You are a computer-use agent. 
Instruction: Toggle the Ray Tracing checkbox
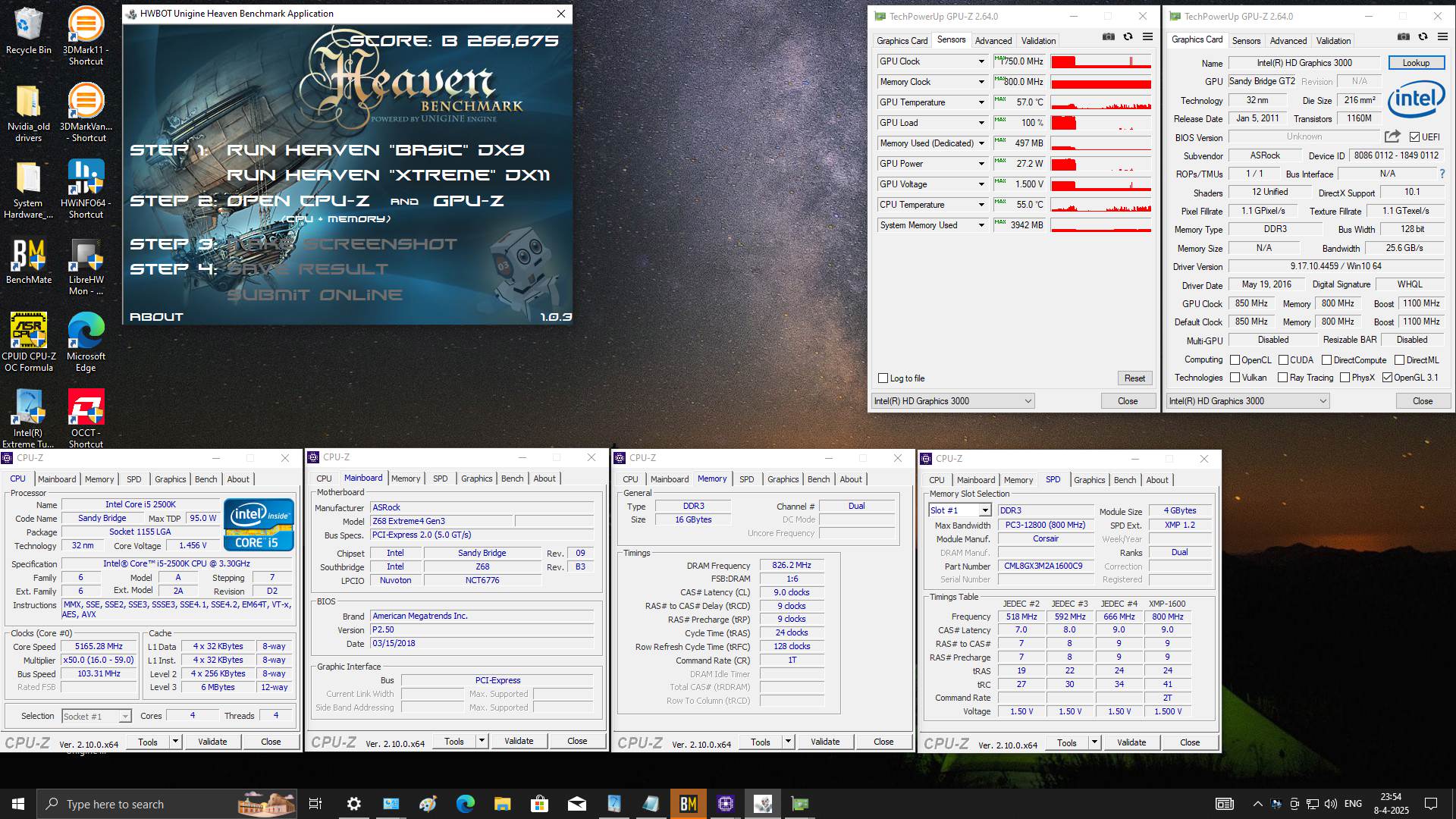coord(1283,378)
